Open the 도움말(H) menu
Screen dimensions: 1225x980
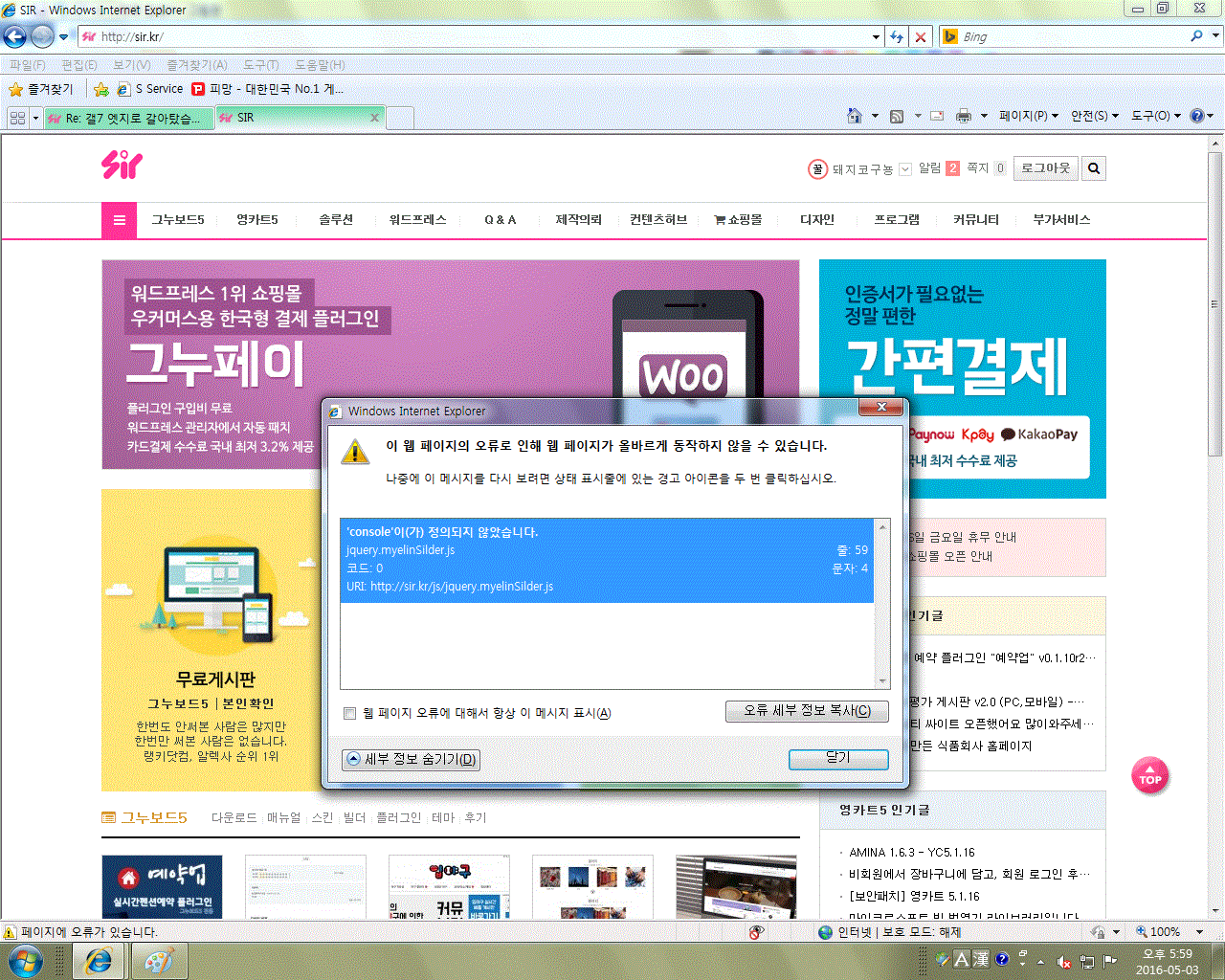(x=320, y=65)
